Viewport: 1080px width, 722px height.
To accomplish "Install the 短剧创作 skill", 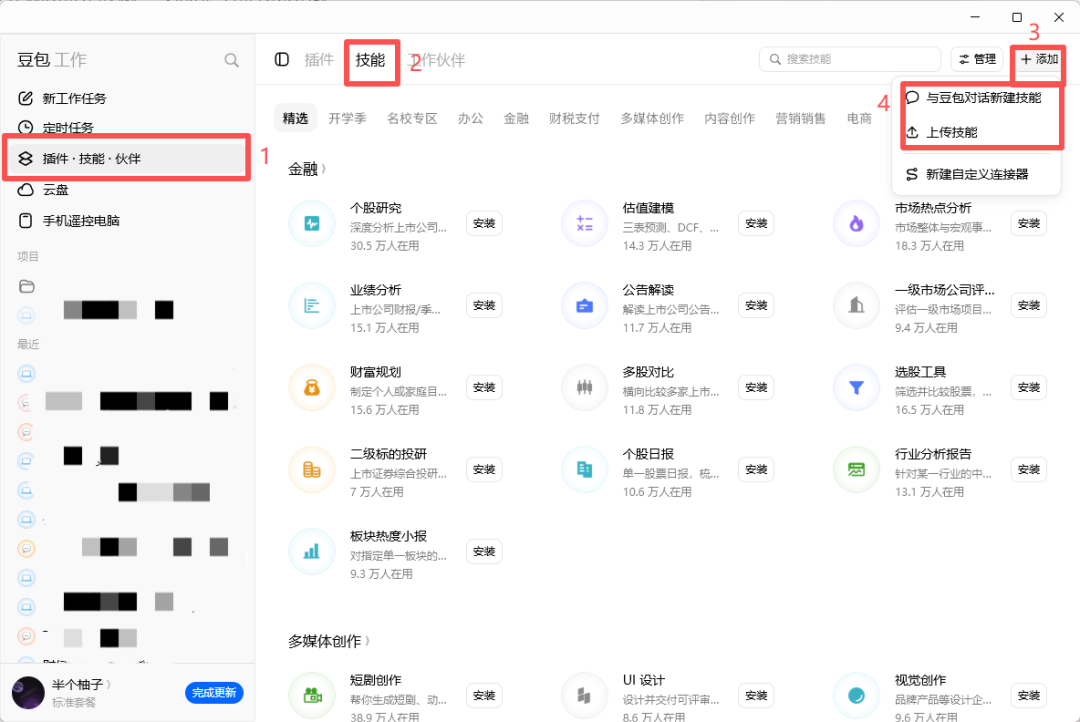I will click(484, 695).
